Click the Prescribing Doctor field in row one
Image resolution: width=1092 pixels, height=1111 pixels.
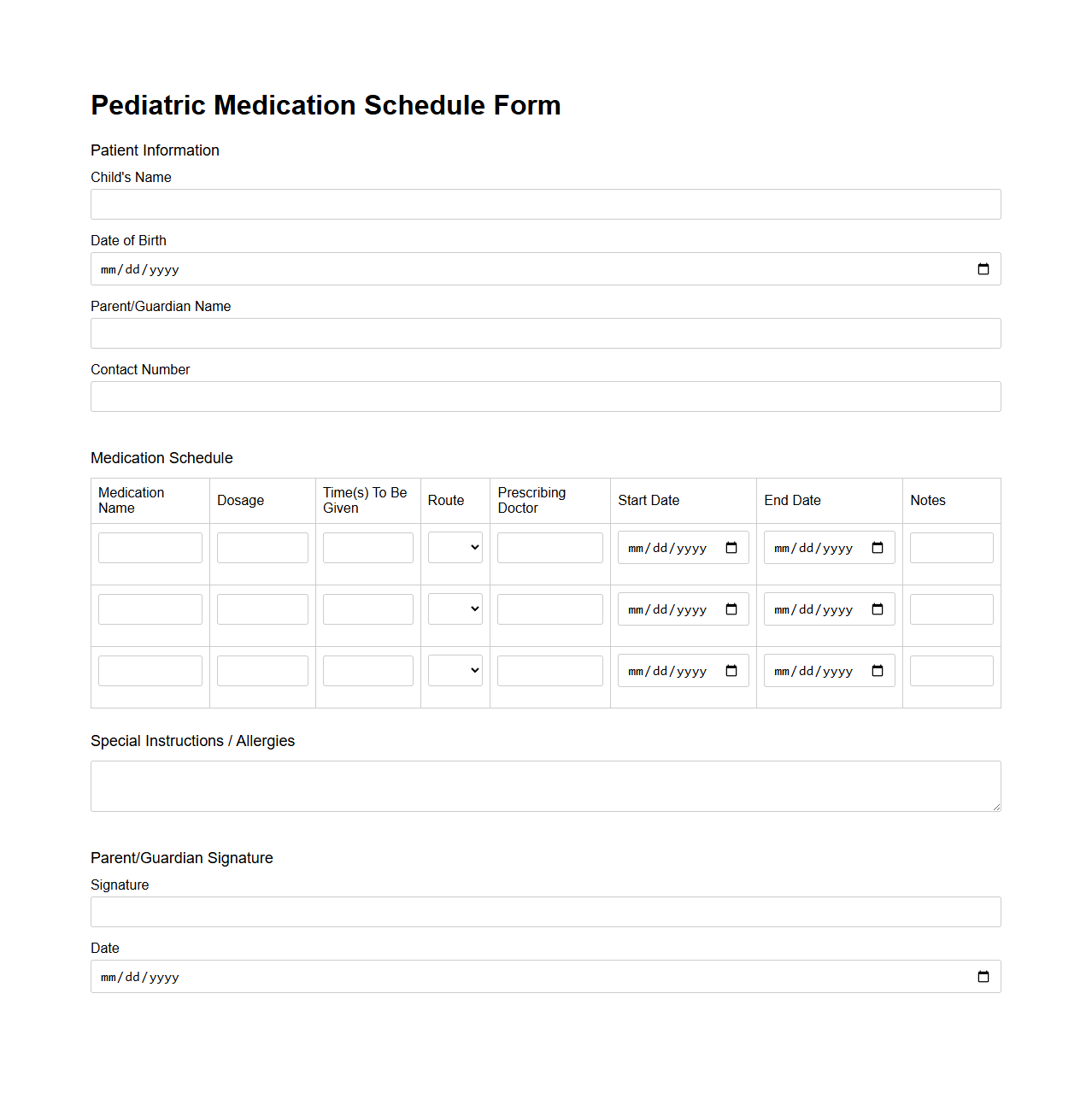click(549, 547)
